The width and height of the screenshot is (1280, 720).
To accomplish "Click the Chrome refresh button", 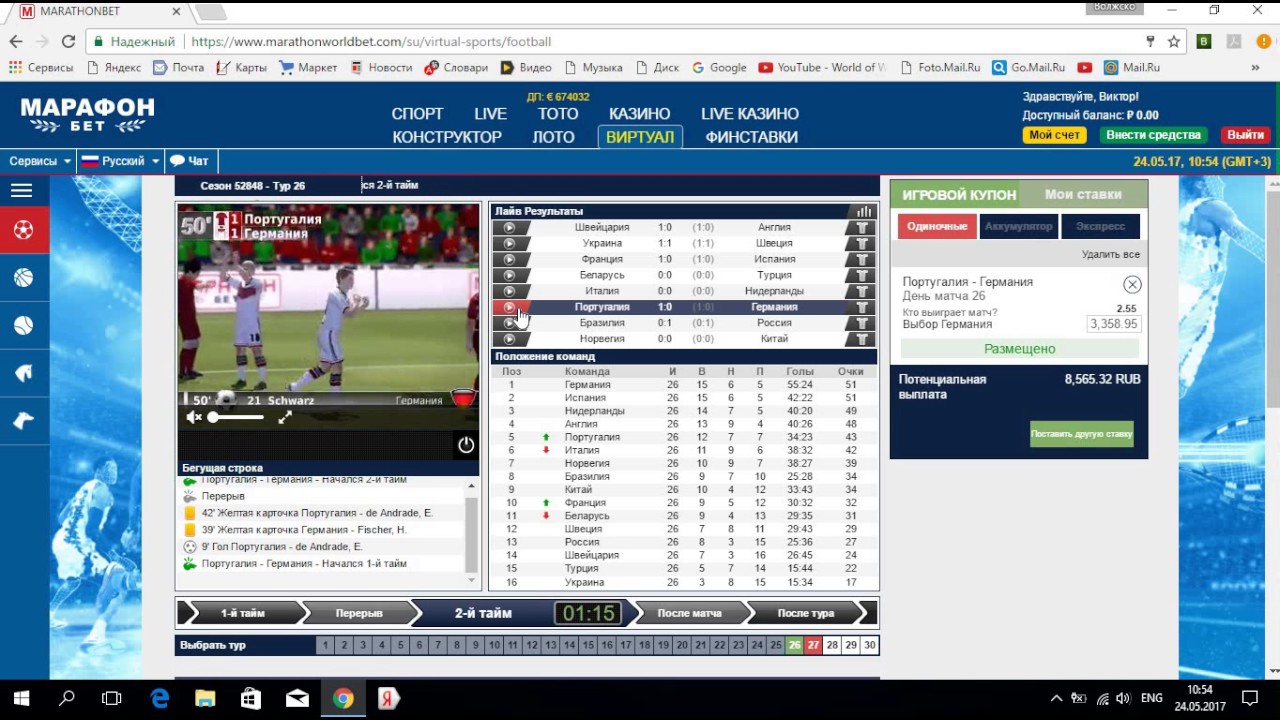I will (x=68, y=42).
